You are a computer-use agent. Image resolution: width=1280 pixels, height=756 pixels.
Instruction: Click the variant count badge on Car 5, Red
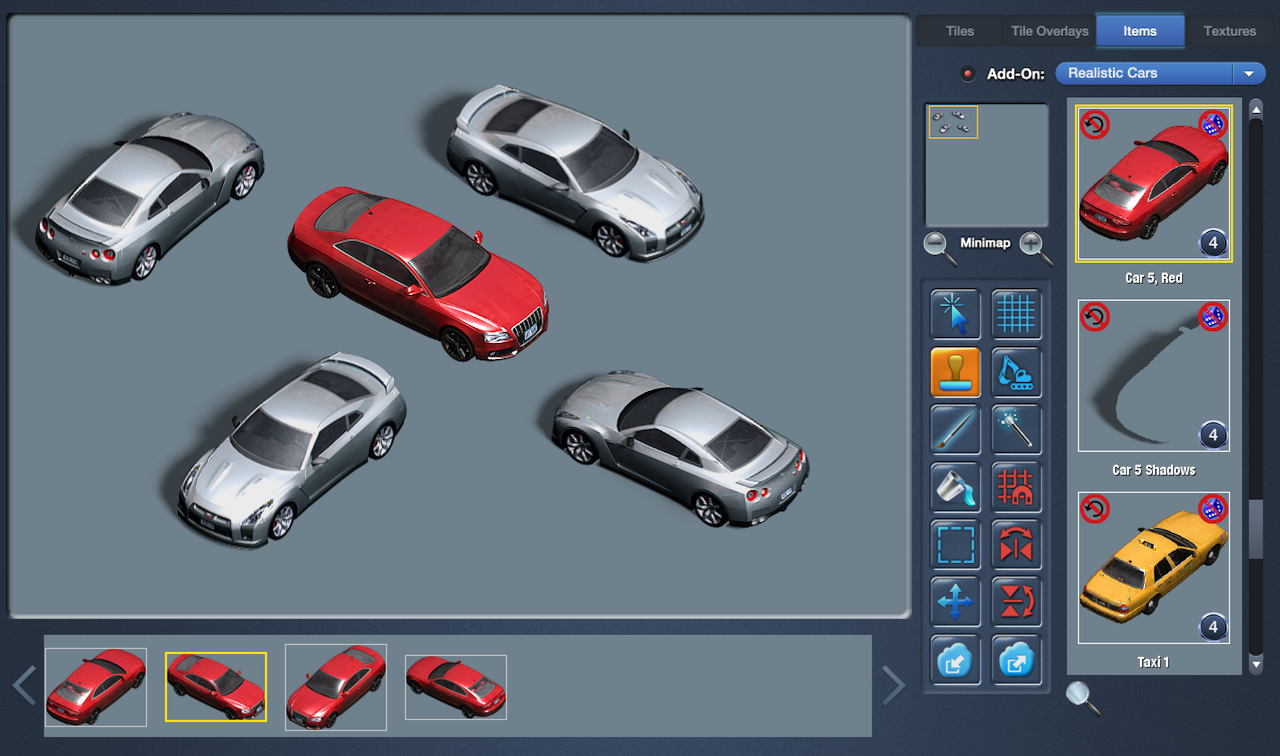pyautogui.click(x=1213, y=243)
